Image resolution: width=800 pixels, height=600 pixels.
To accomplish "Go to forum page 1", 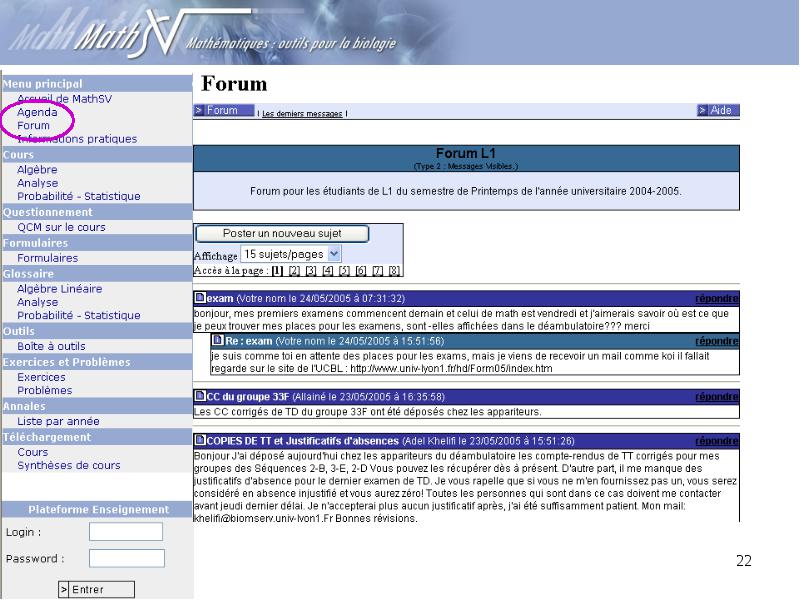I will pos(277,270).
